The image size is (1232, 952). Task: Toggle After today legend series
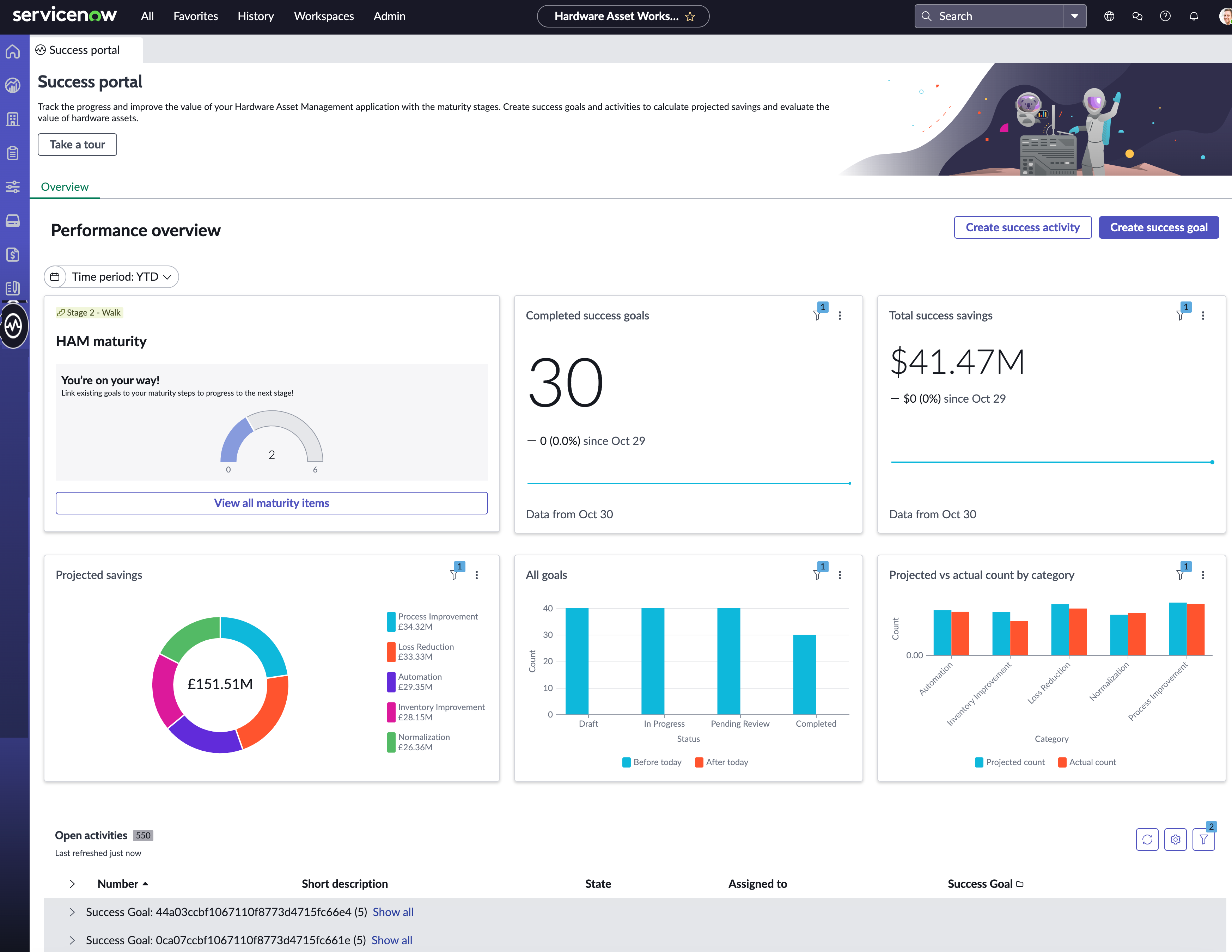(721, 762)
